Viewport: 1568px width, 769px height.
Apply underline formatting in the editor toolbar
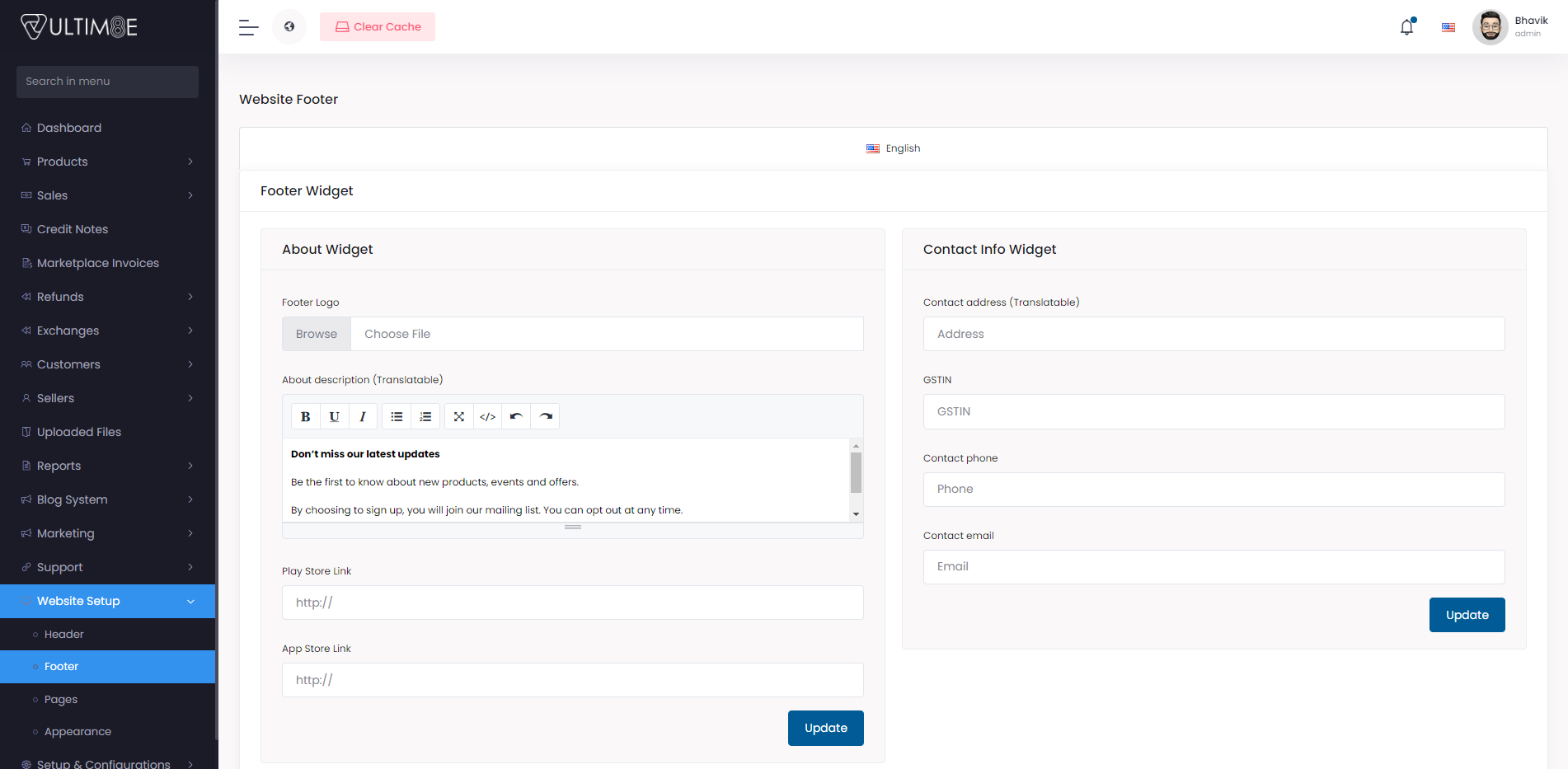tap(334, 416)
